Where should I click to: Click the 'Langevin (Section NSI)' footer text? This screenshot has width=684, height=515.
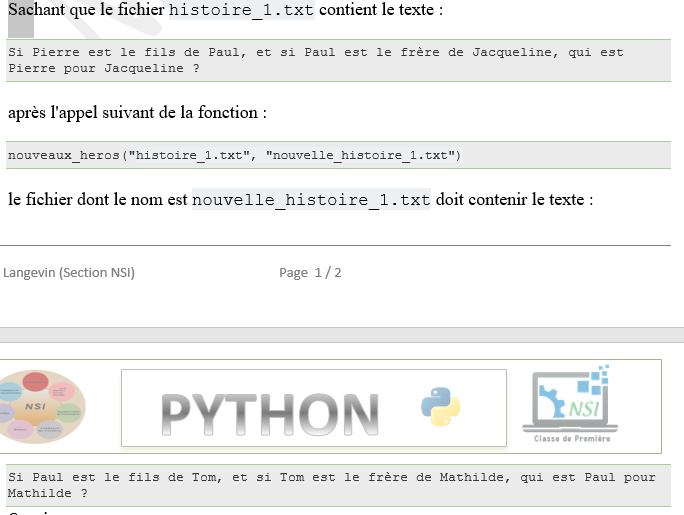point(69,273)
